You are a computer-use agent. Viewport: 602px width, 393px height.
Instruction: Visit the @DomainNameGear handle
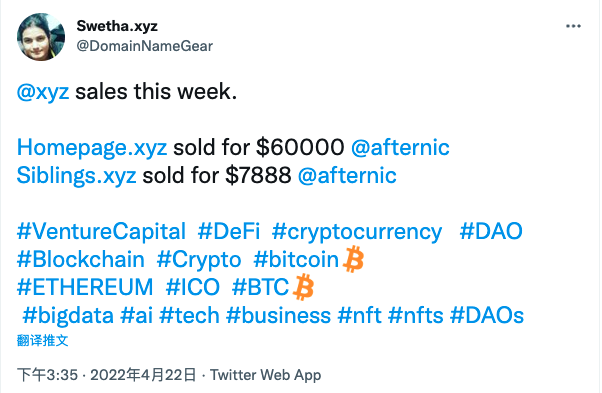[x=144, y=46]
